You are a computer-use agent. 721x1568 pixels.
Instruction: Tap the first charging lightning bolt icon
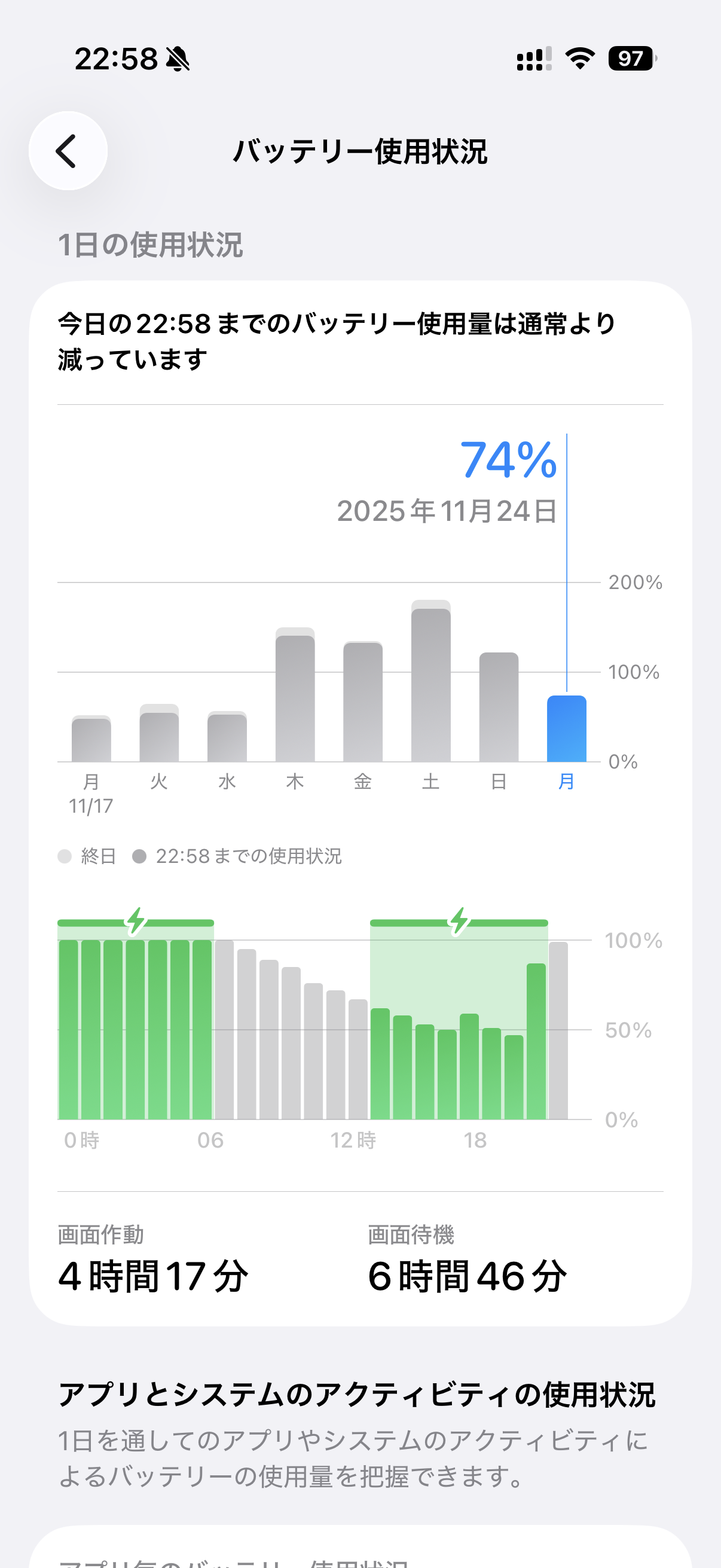tap(136, 920)
